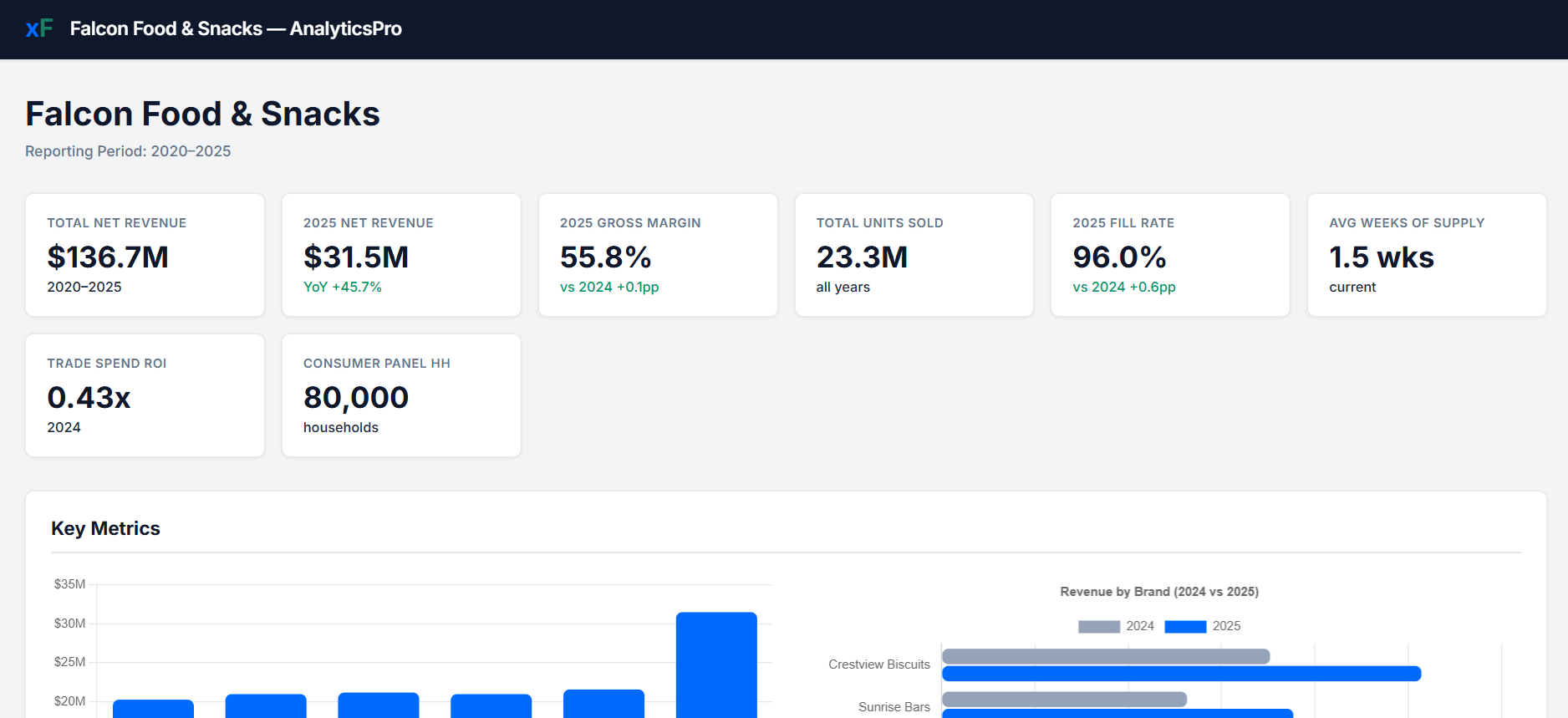The width and height of the screenshot is (1568, 718).
Task: Click the Key Metrics section heading
Action: (x=105, y=528)
